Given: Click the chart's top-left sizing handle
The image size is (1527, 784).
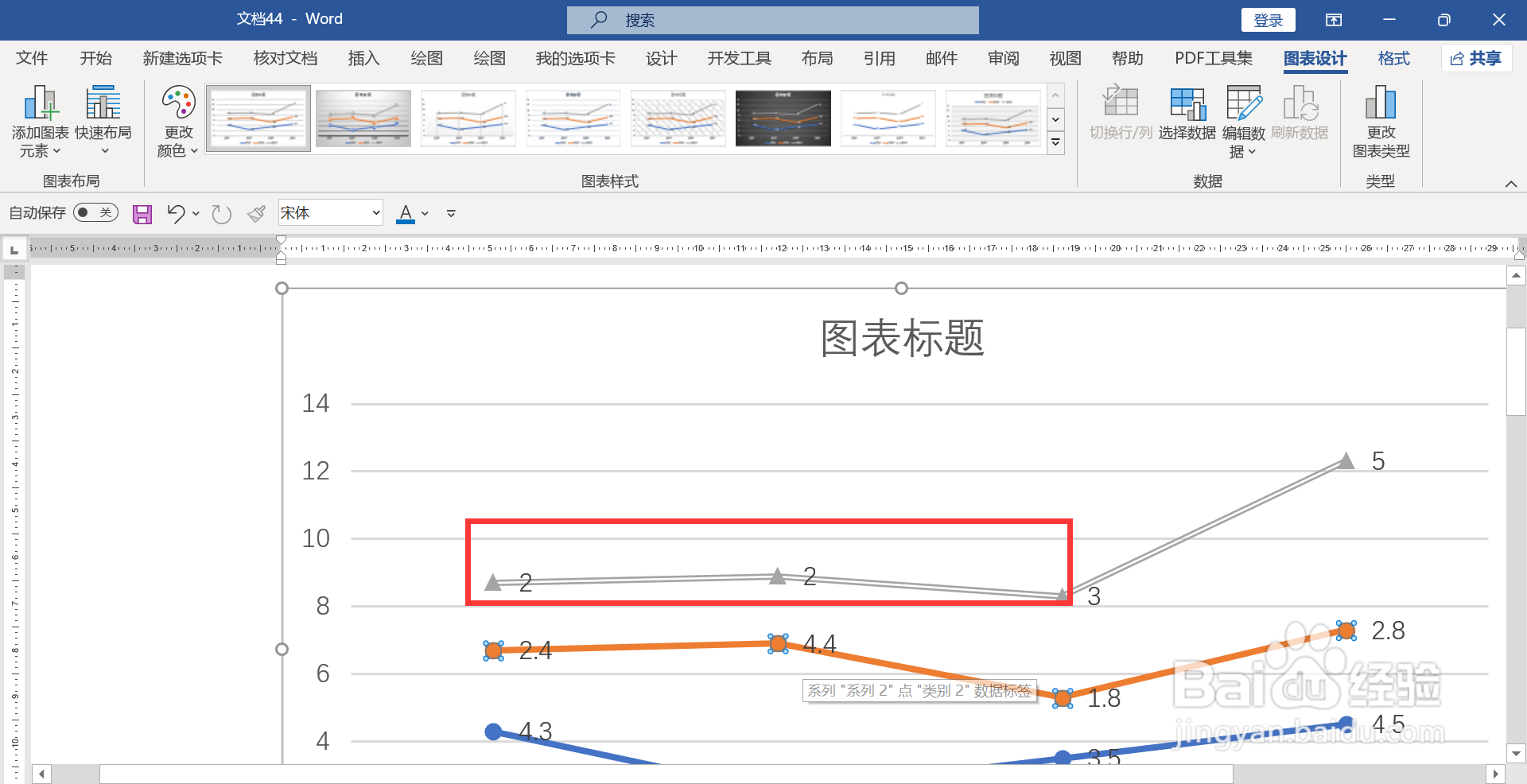Looking at the screenshot, I should click(x=282, y=289).
